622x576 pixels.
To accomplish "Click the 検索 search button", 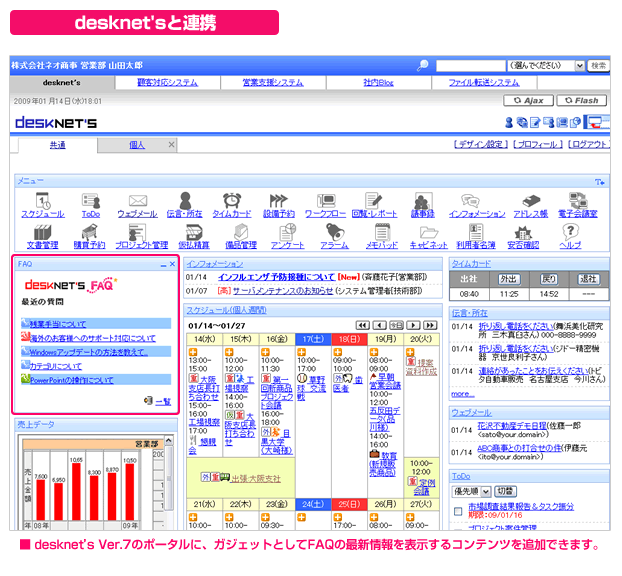I will [598, 65].
